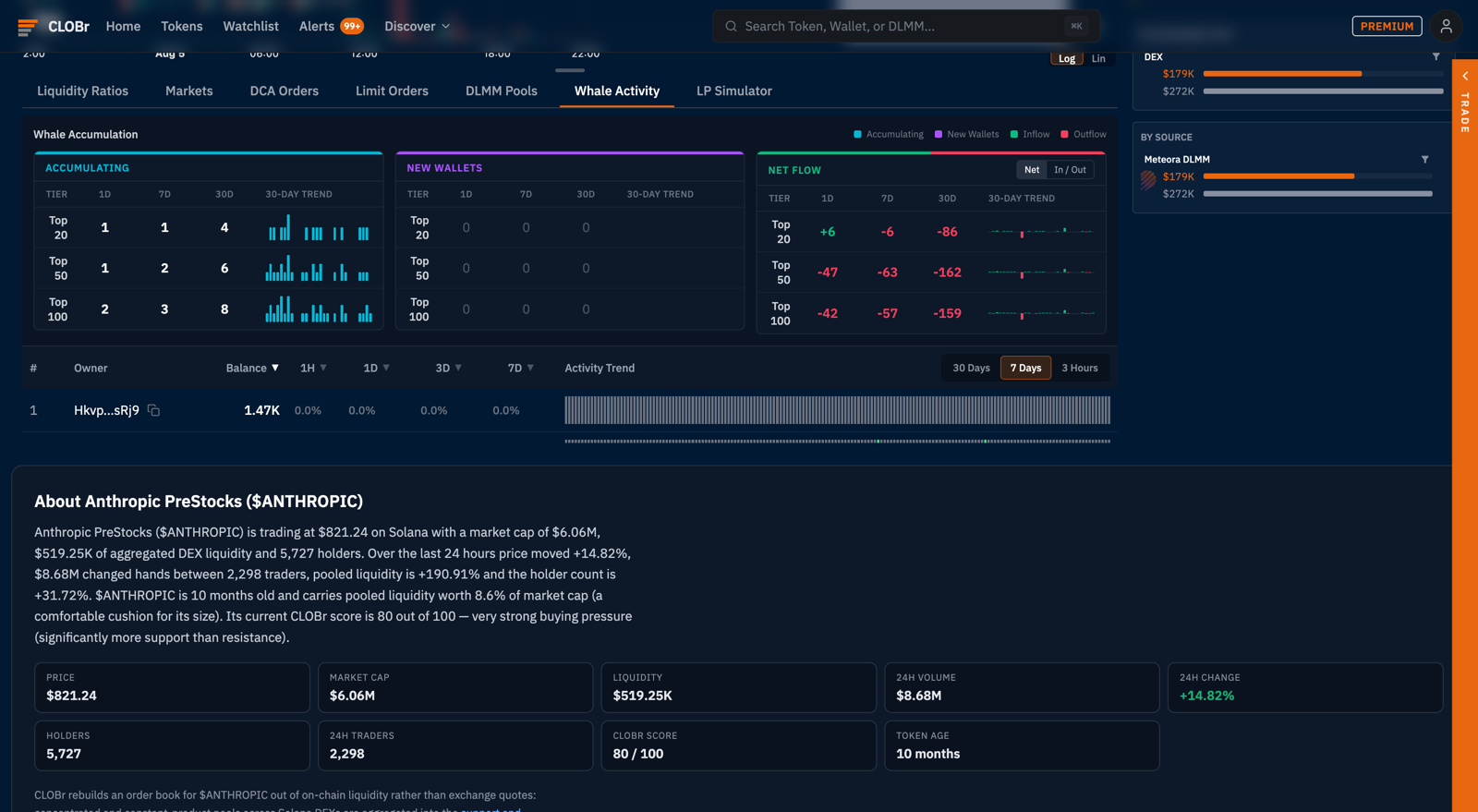Select In / Out view in Net Flow
1478x812 pixels.
tap(1070, 170)
